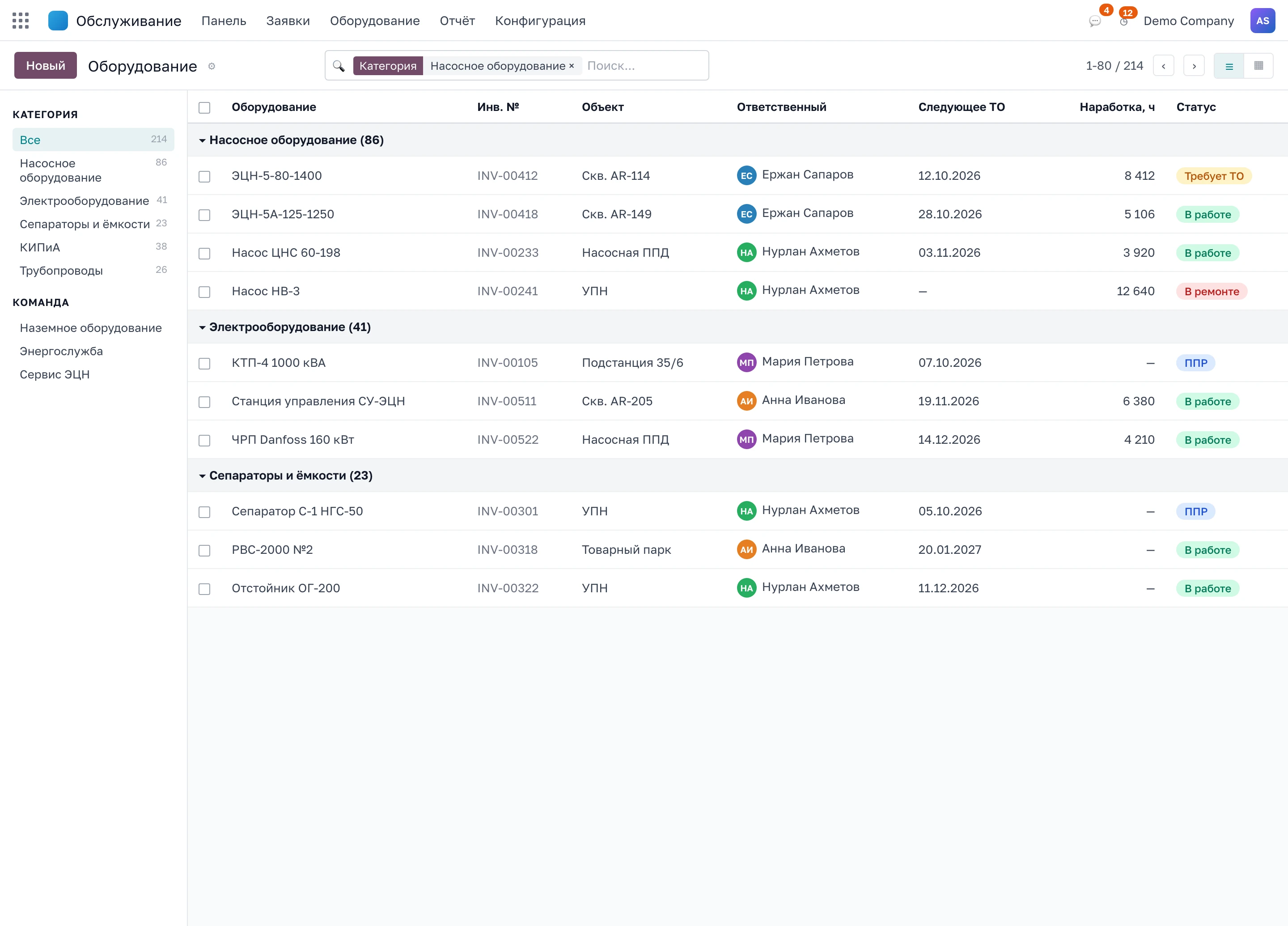Open the Отстойник ОГ-200 record
This screenshot has width=1288, height=926.
[286, 588]
